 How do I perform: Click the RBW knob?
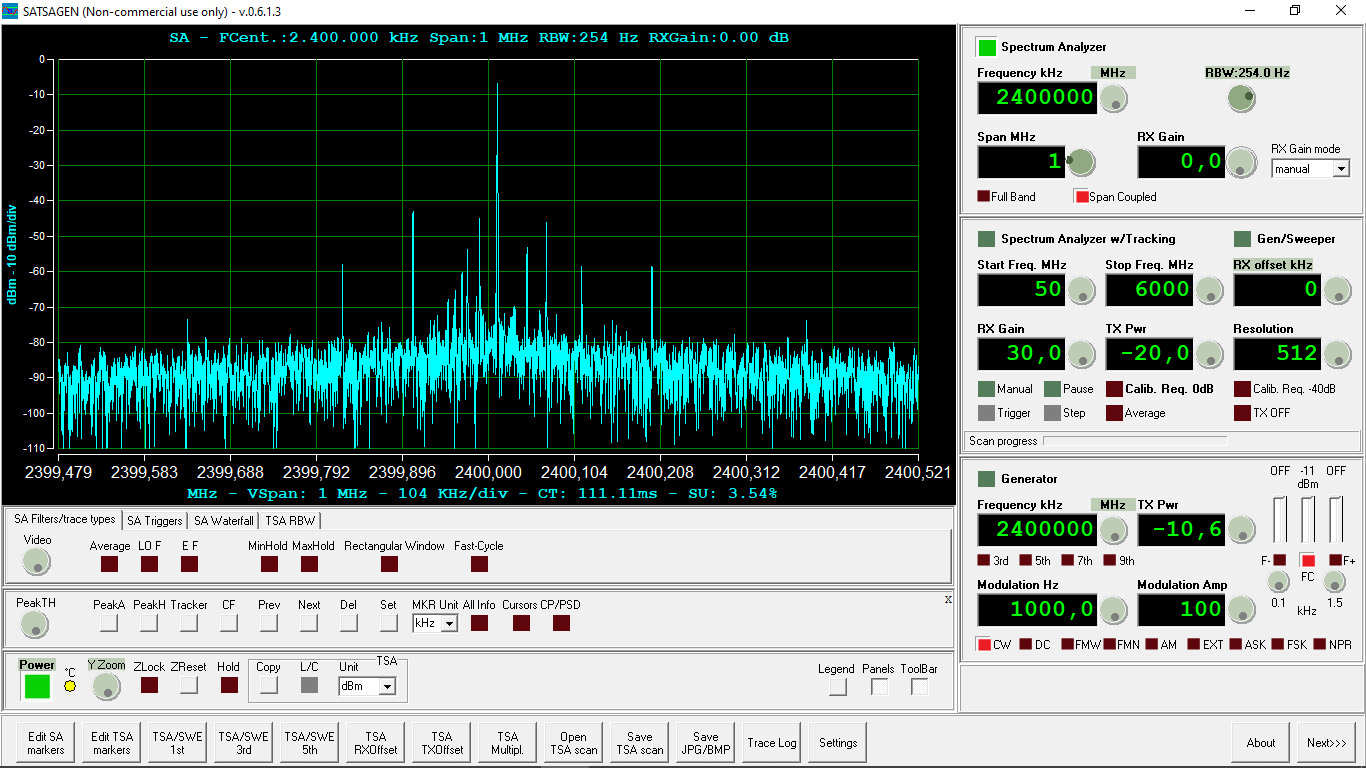(x=1241, y=98)
